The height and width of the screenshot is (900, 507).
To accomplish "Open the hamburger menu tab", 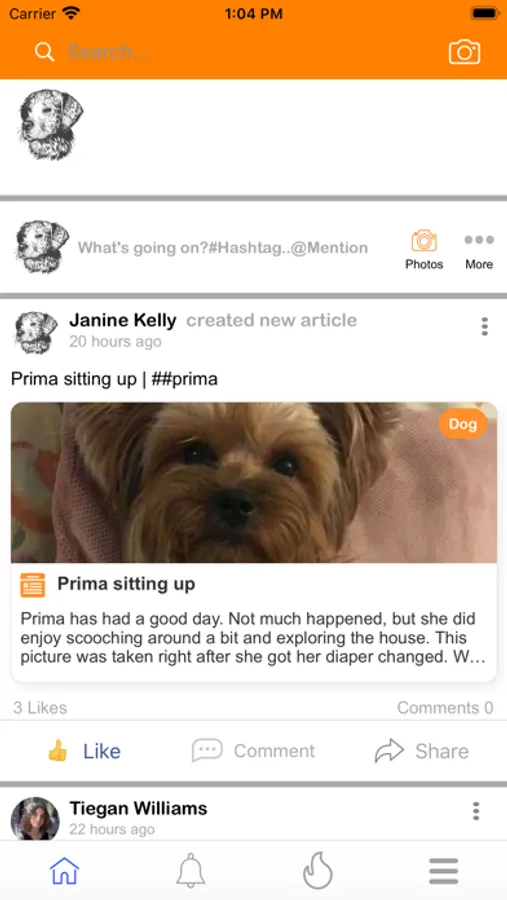I will point(444,871).
